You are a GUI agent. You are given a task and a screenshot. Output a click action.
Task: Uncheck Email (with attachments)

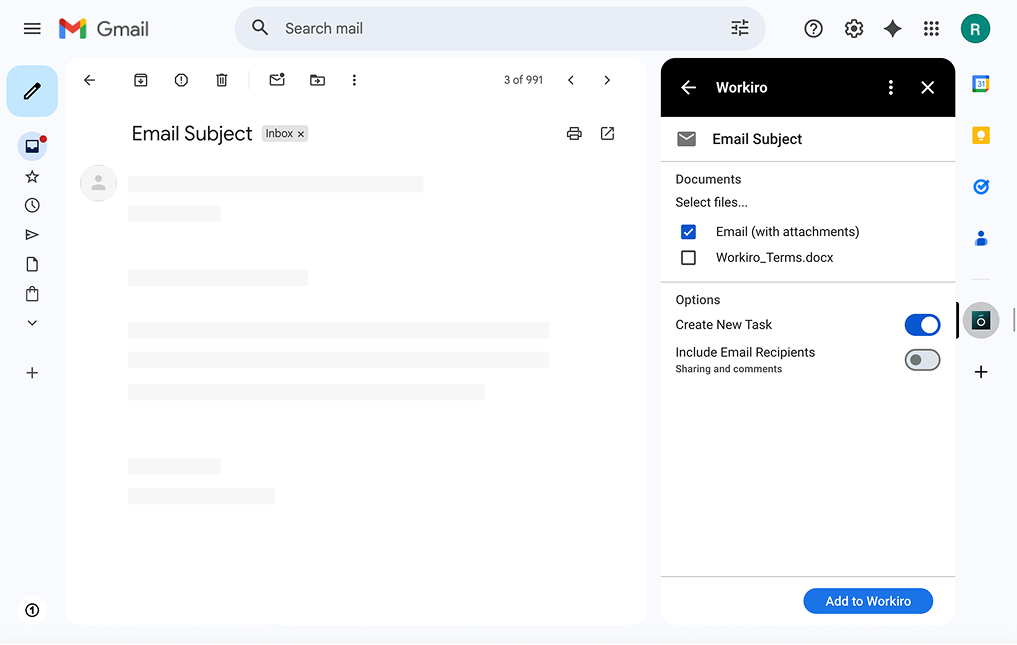click(688, 231)
